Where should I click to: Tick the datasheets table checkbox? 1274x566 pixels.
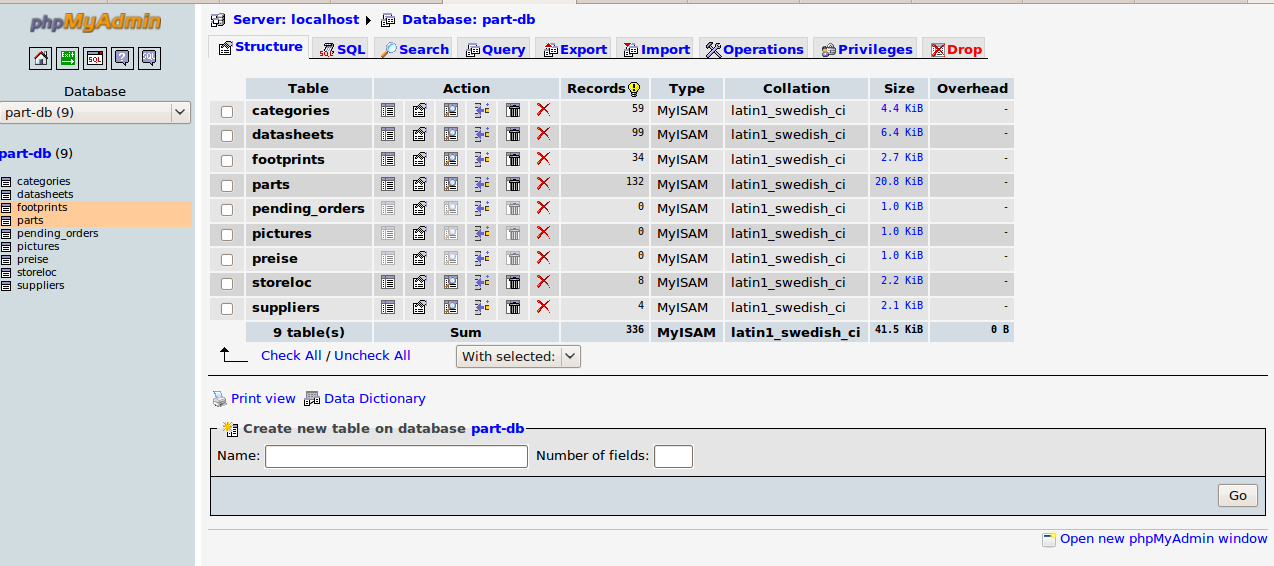coord(227,135)
